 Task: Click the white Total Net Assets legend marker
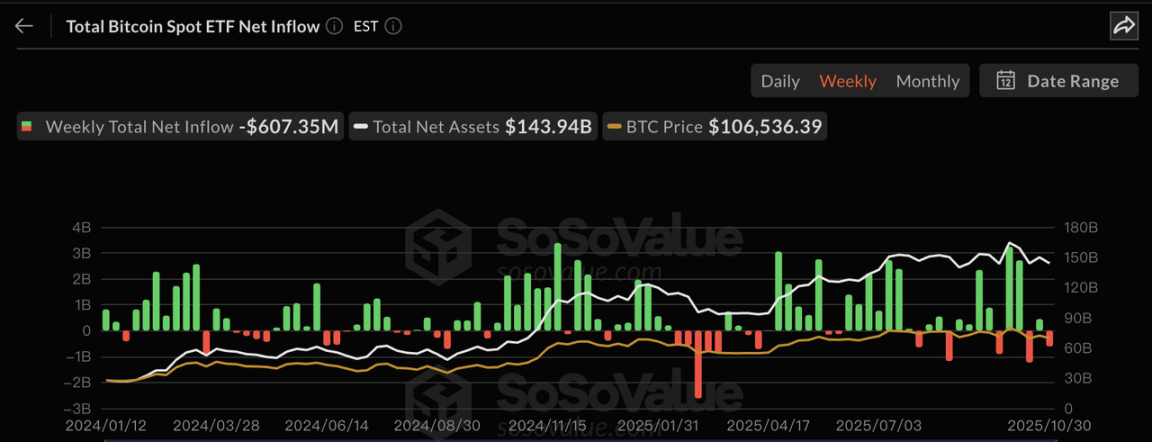[361, 127]
